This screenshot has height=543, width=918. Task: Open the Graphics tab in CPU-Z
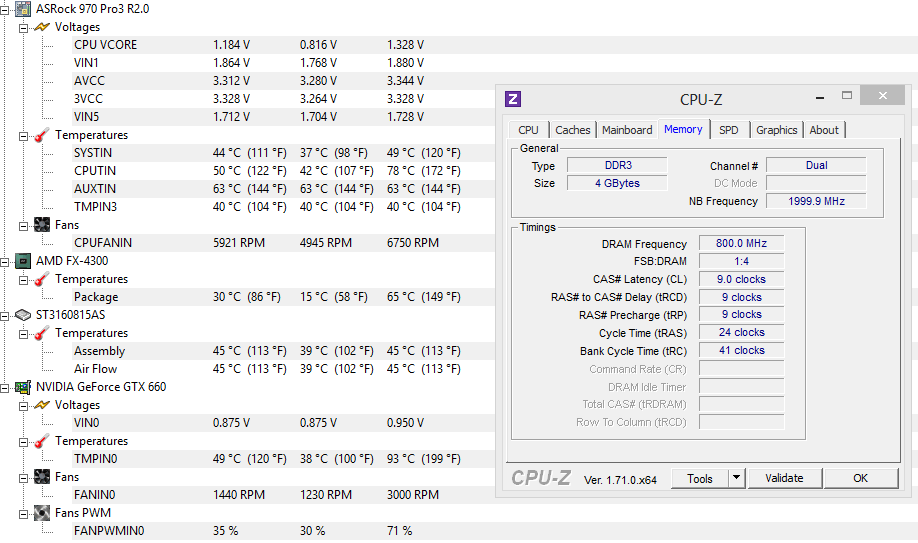[x=776, y=130]
